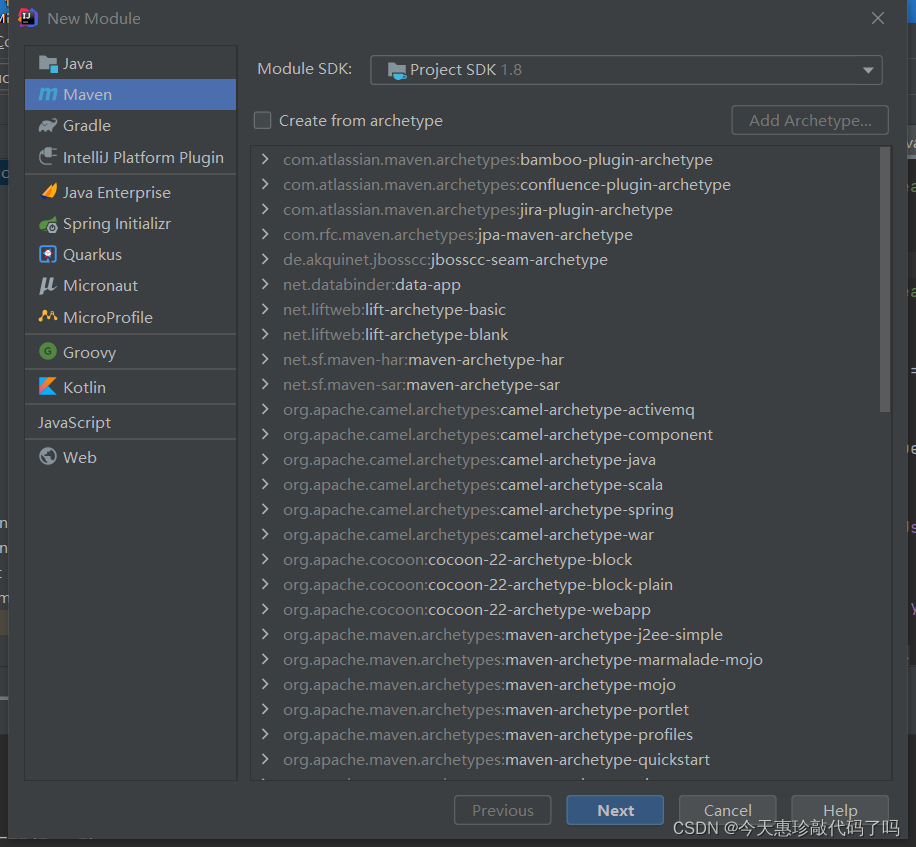This screenshot has height=847, width=916.
Task: Select maven-archetype-har row
Action: 567,360
